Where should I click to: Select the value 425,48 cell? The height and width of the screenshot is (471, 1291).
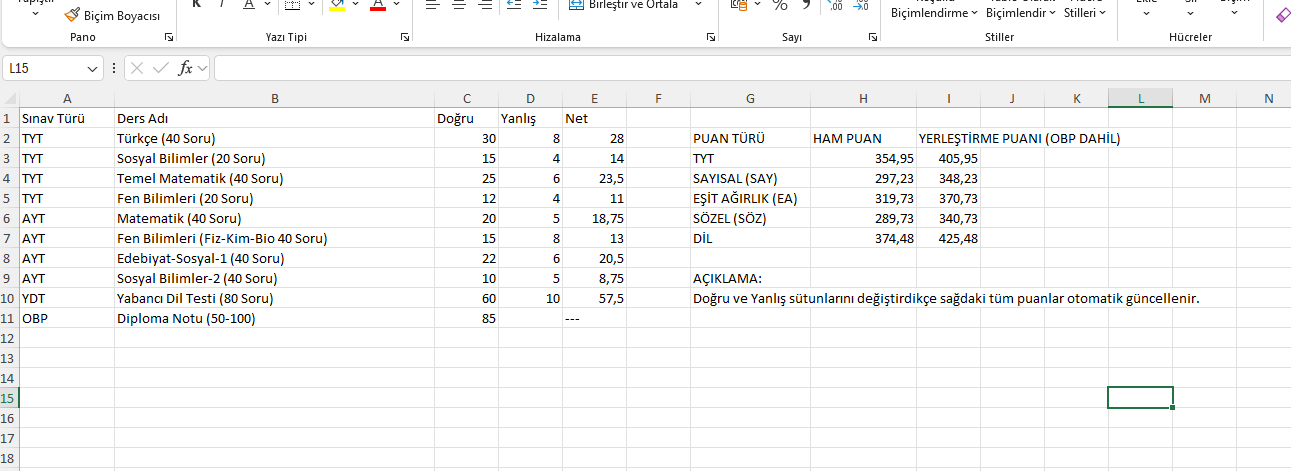pyautogui.click(x=948, y=238)
